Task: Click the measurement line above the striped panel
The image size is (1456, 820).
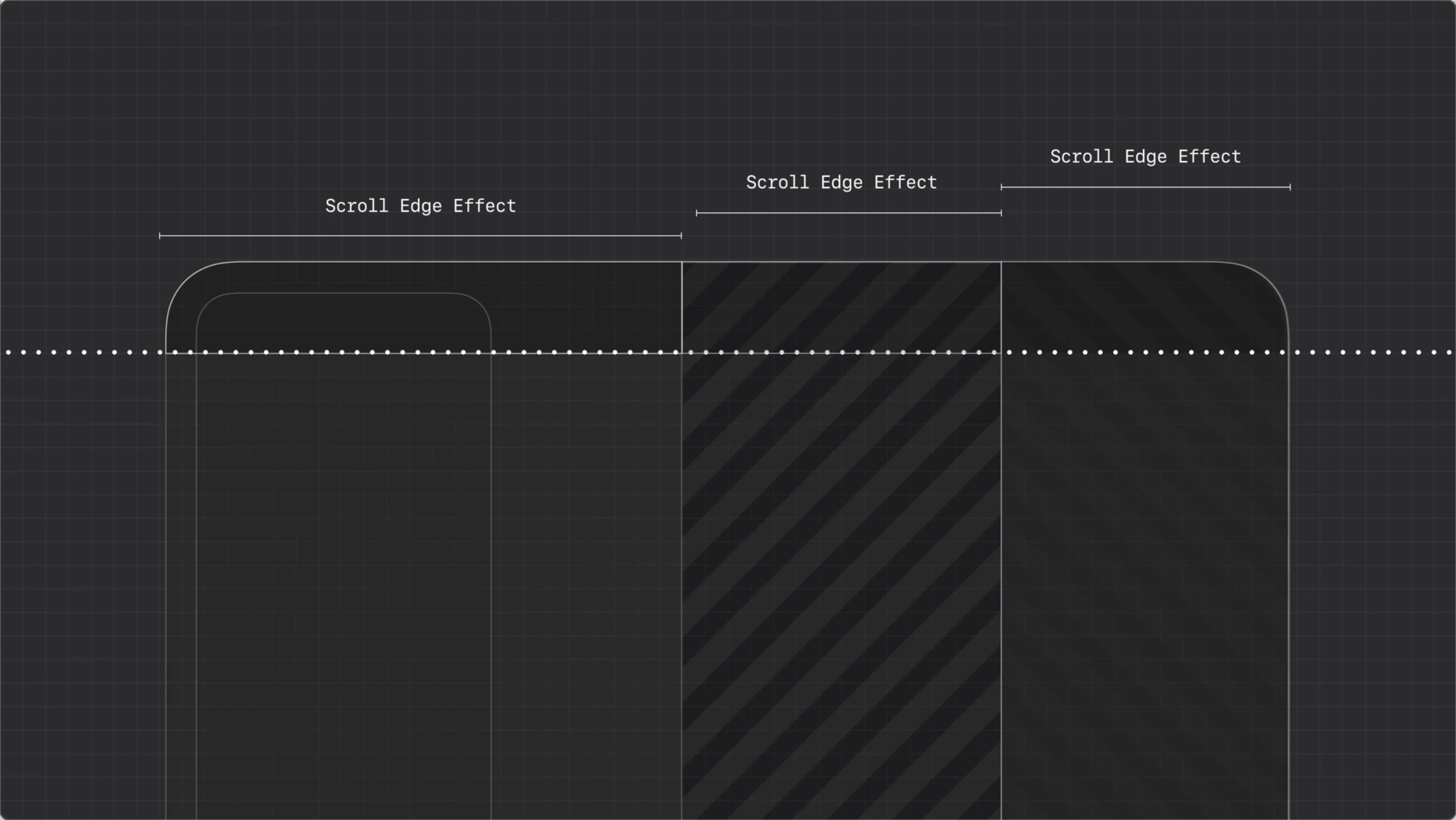Action: (848, 213)
